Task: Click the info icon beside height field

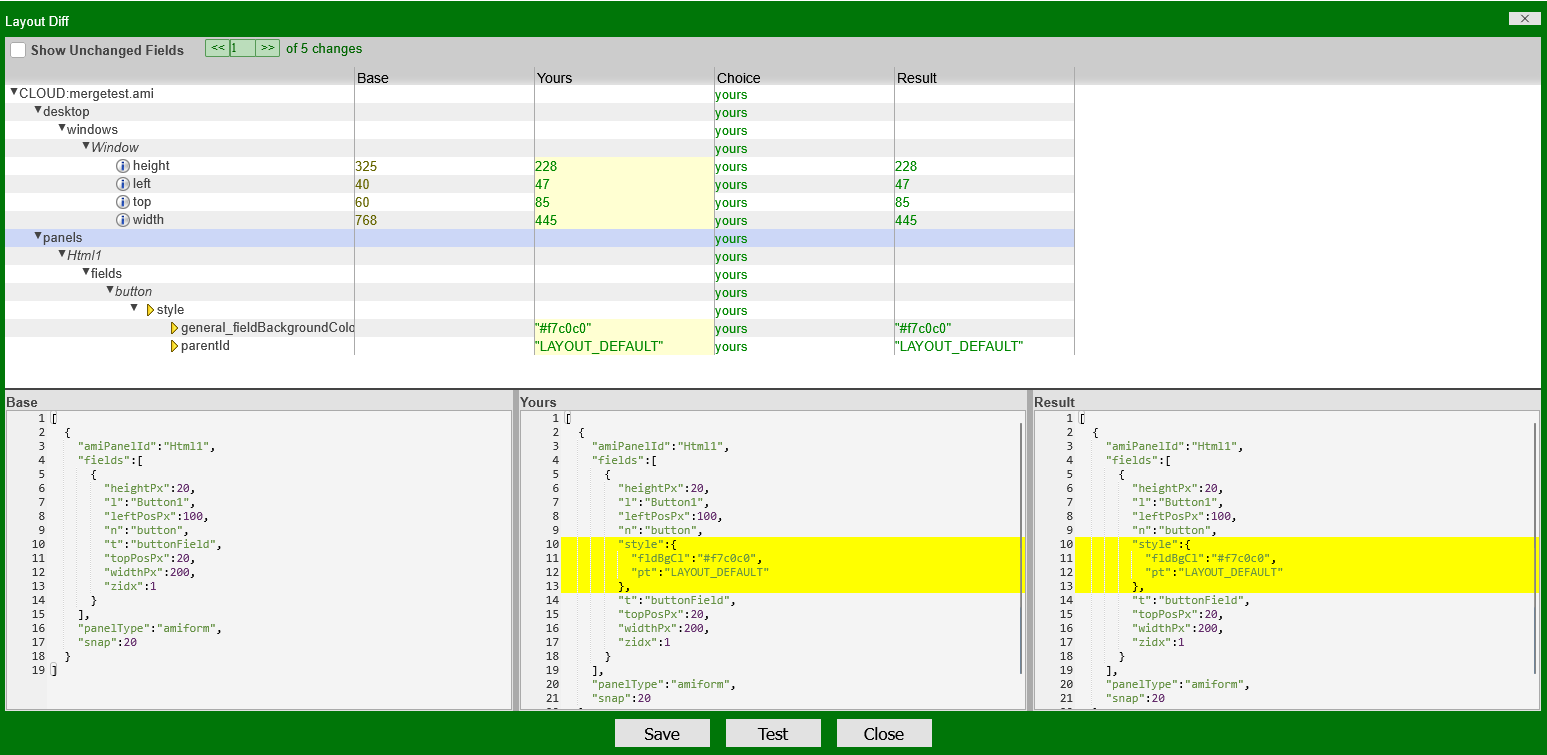Action: [x=123, y=165]
